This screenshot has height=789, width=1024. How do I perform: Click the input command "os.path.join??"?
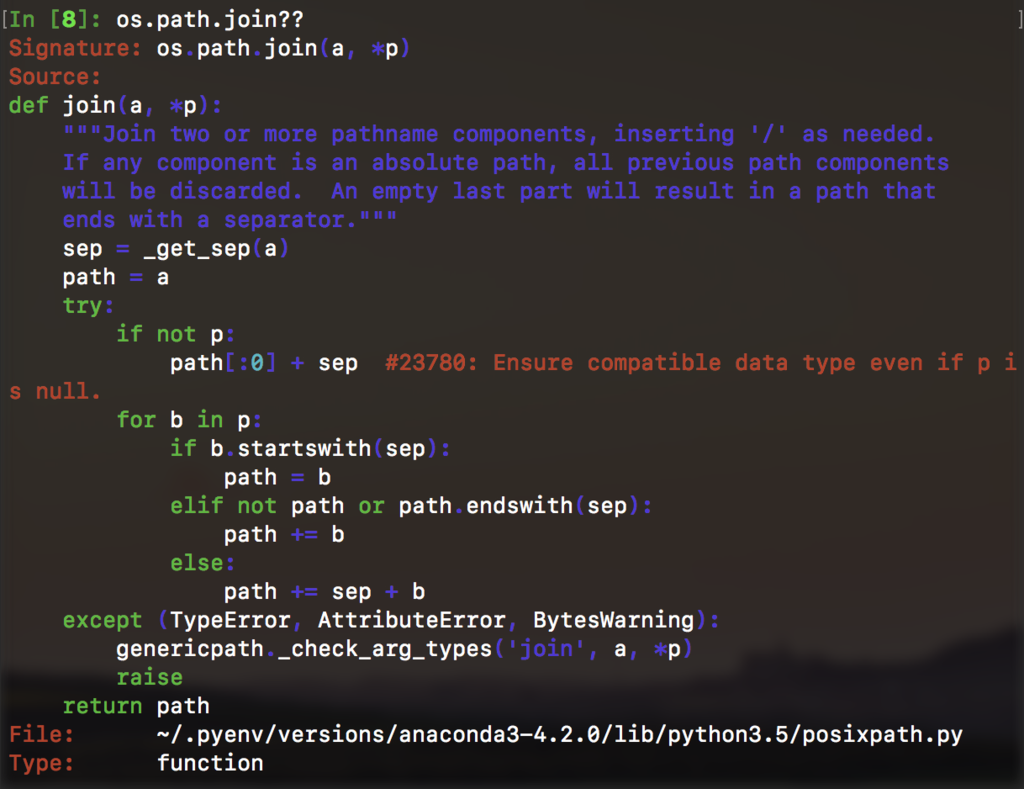(210, 20)
